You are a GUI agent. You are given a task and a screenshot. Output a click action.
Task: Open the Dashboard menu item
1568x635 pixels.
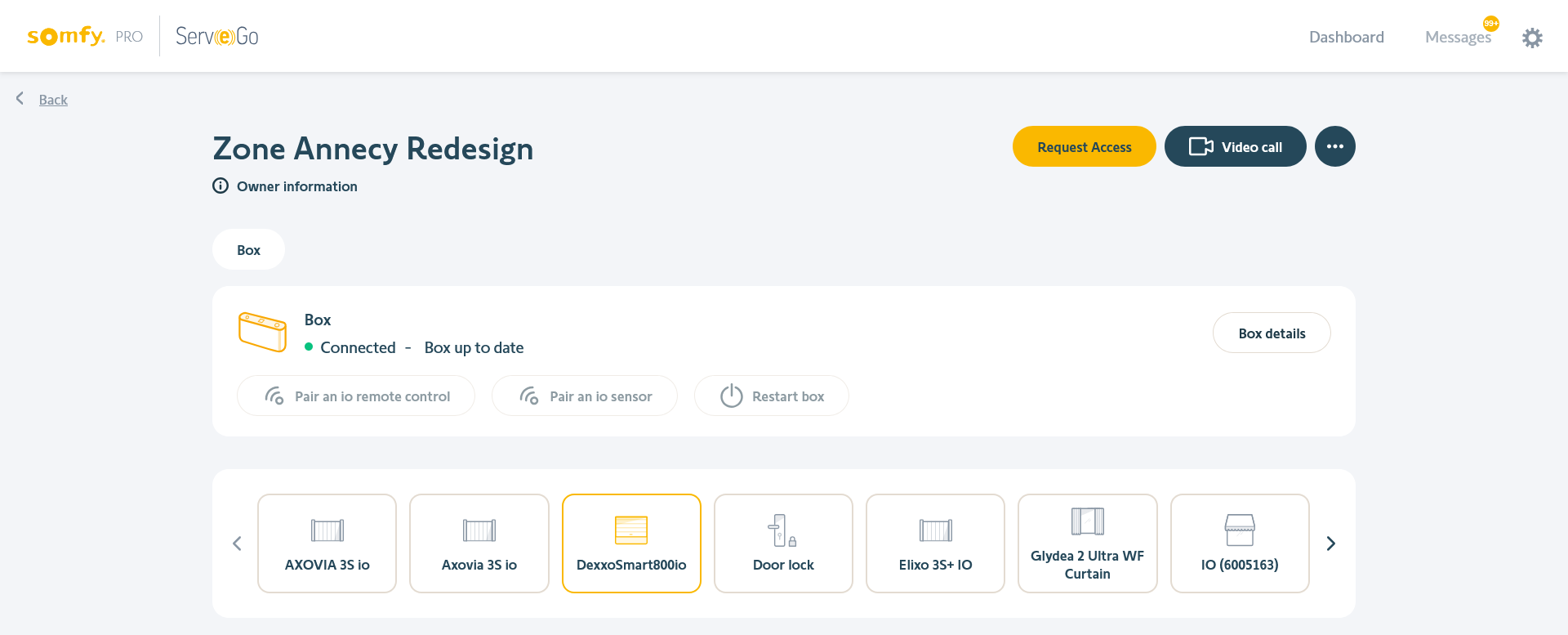[x=1346, y=38]
